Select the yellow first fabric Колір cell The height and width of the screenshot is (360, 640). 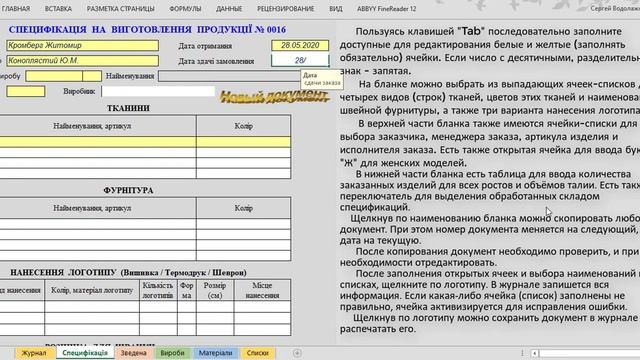click(244, 142)
